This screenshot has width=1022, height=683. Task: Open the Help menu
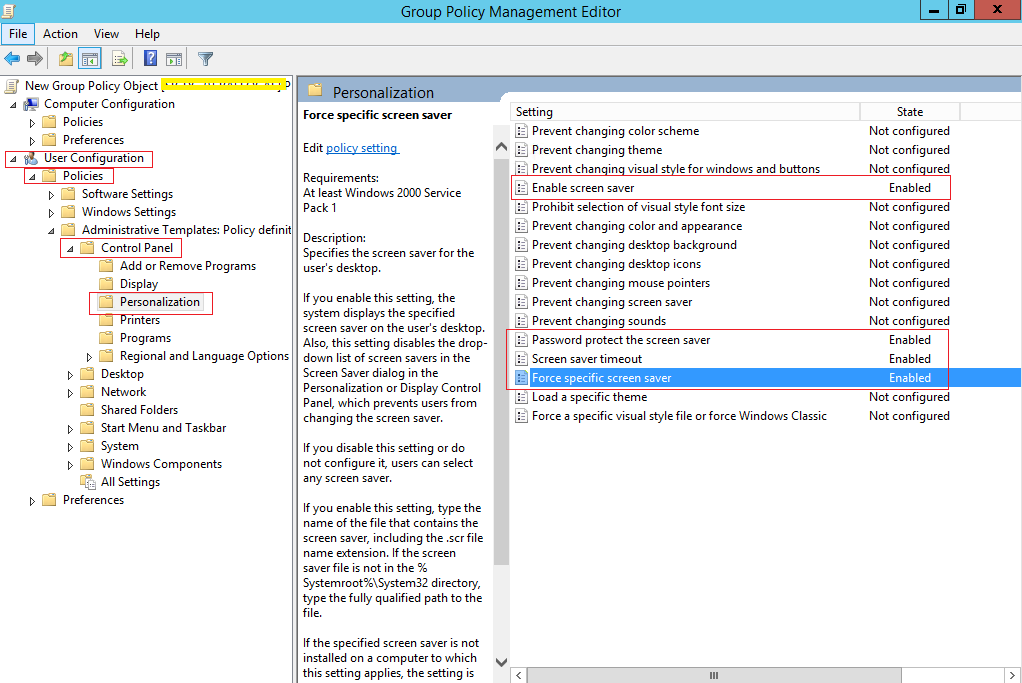147,34
